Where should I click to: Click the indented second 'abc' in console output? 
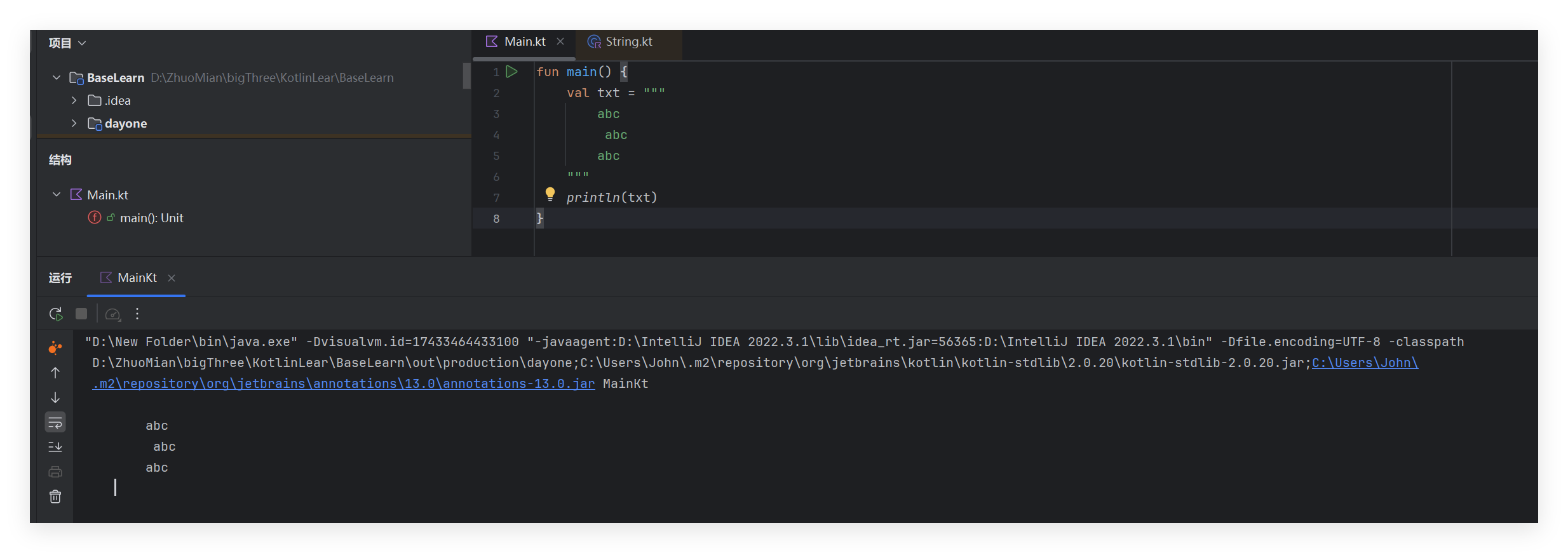(x=165, y=446)
